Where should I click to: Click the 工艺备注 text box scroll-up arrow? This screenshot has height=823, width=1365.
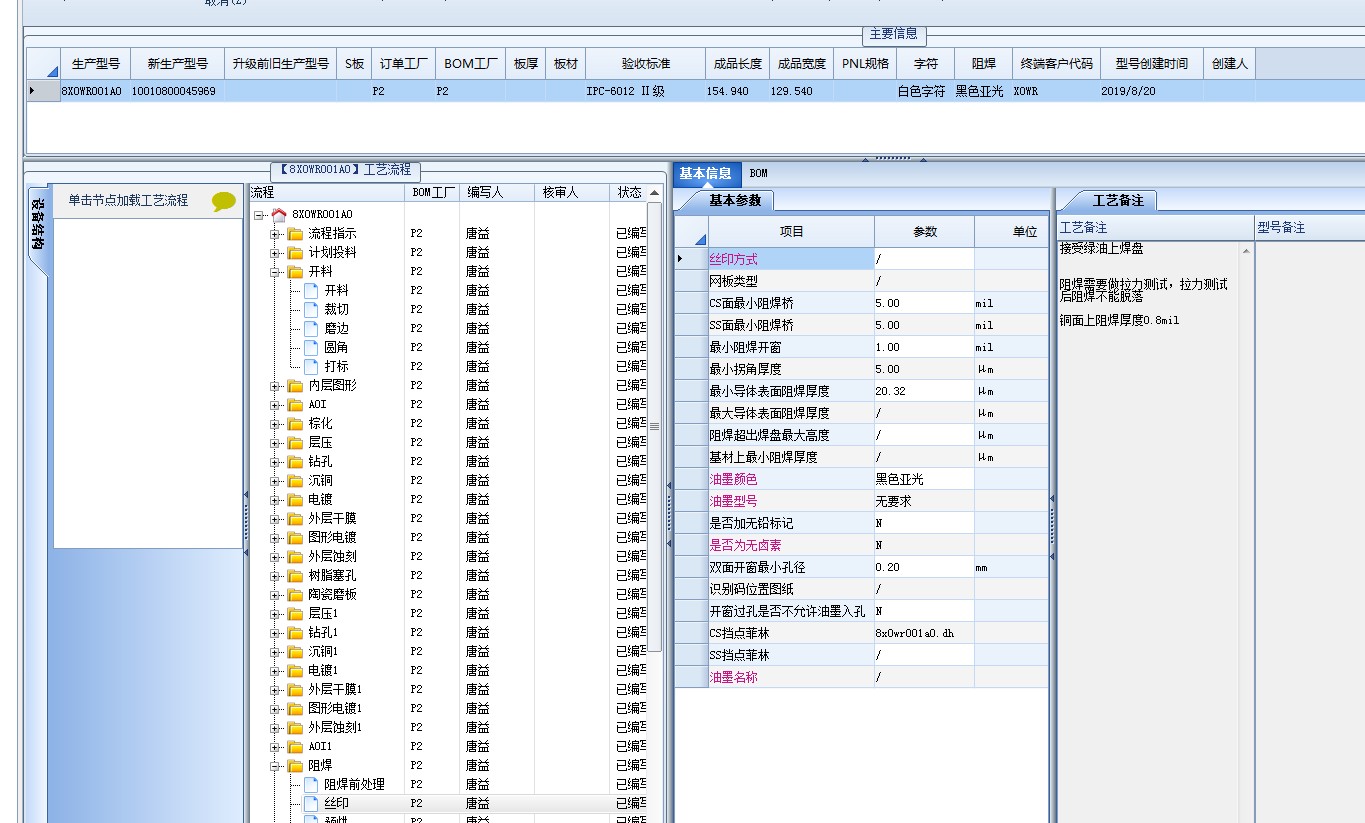1246,251
